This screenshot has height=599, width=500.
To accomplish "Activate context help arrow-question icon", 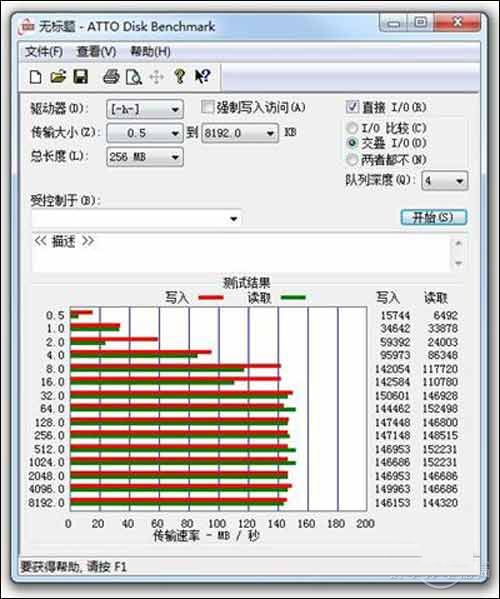I will pyautogui.click(x=202, y=76).
